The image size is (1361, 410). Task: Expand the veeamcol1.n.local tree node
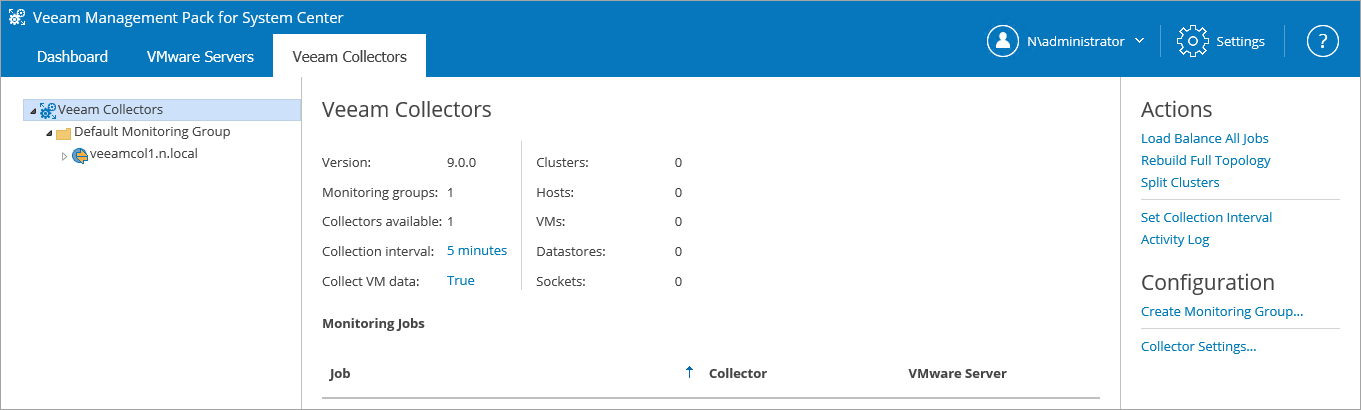(x=65, y=156)
